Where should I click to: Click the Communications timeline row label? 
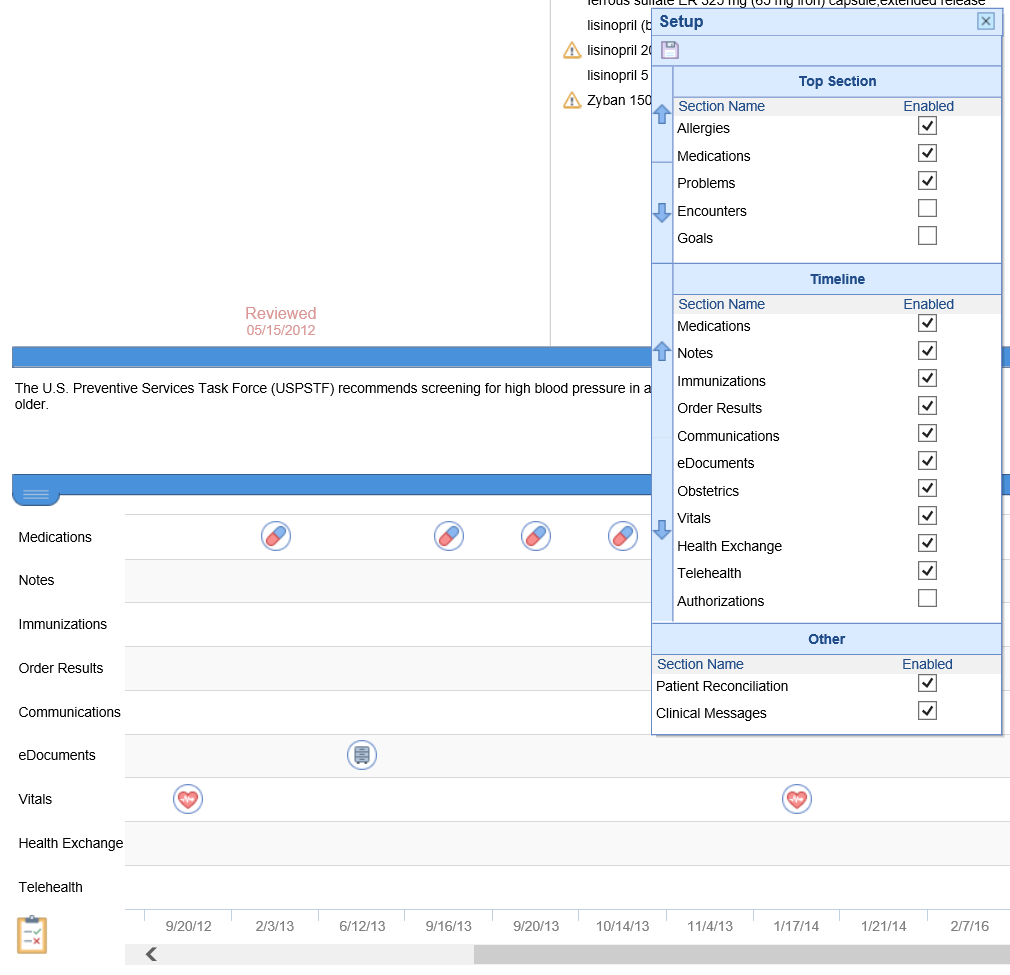point(70,712)
